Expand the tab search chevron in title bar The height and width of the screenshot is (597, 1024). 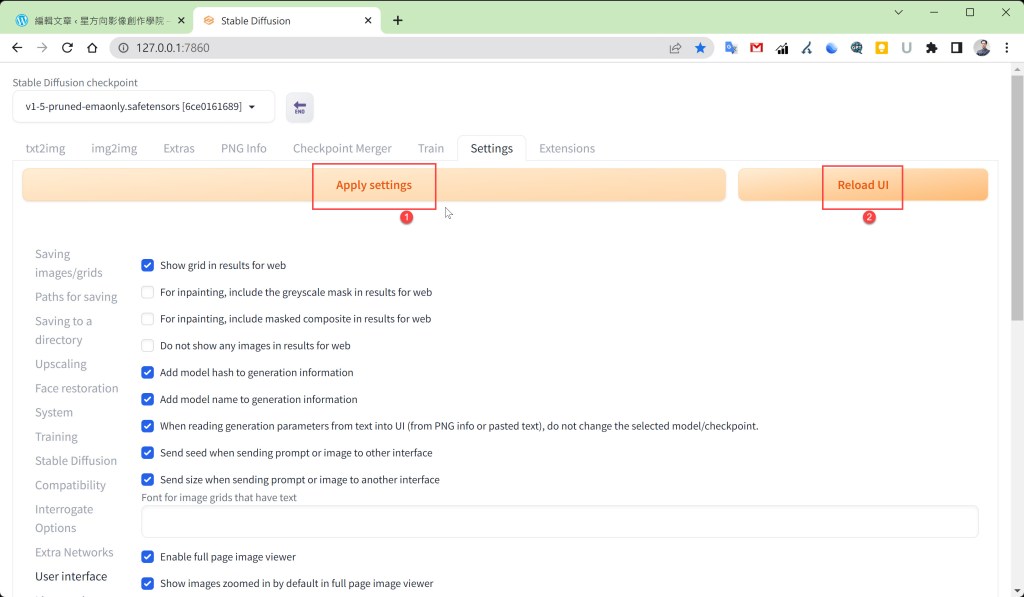click(899, 12)
